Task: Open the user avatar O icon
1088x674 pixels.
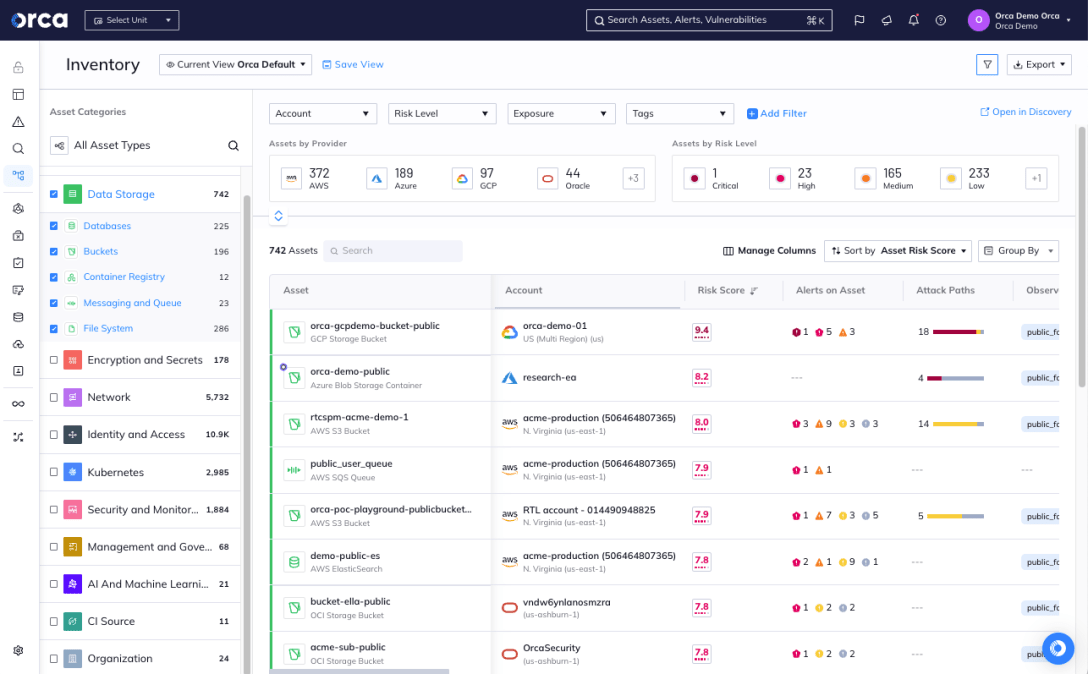Action: coord(978,20)
